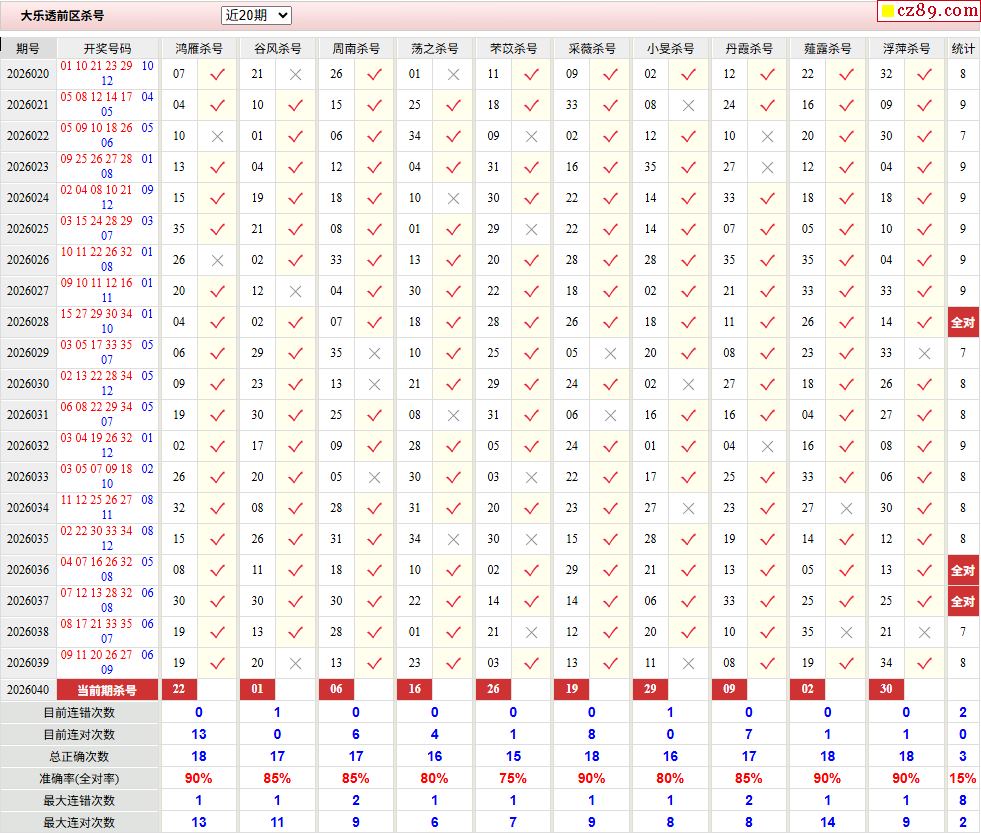Click the red 全对 badge in row 2026037

point(963,601)
